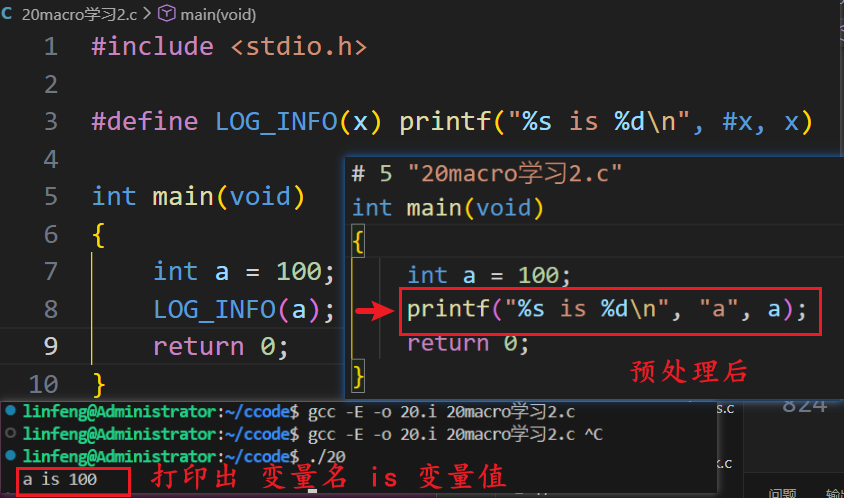
Task: Click line number 9 in the gutter
Action: point(51,346)
